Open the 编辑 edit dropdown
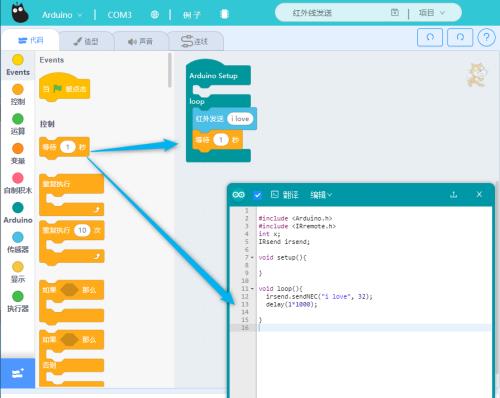Screen dimensions: 500x398 [x=321, y=195]
